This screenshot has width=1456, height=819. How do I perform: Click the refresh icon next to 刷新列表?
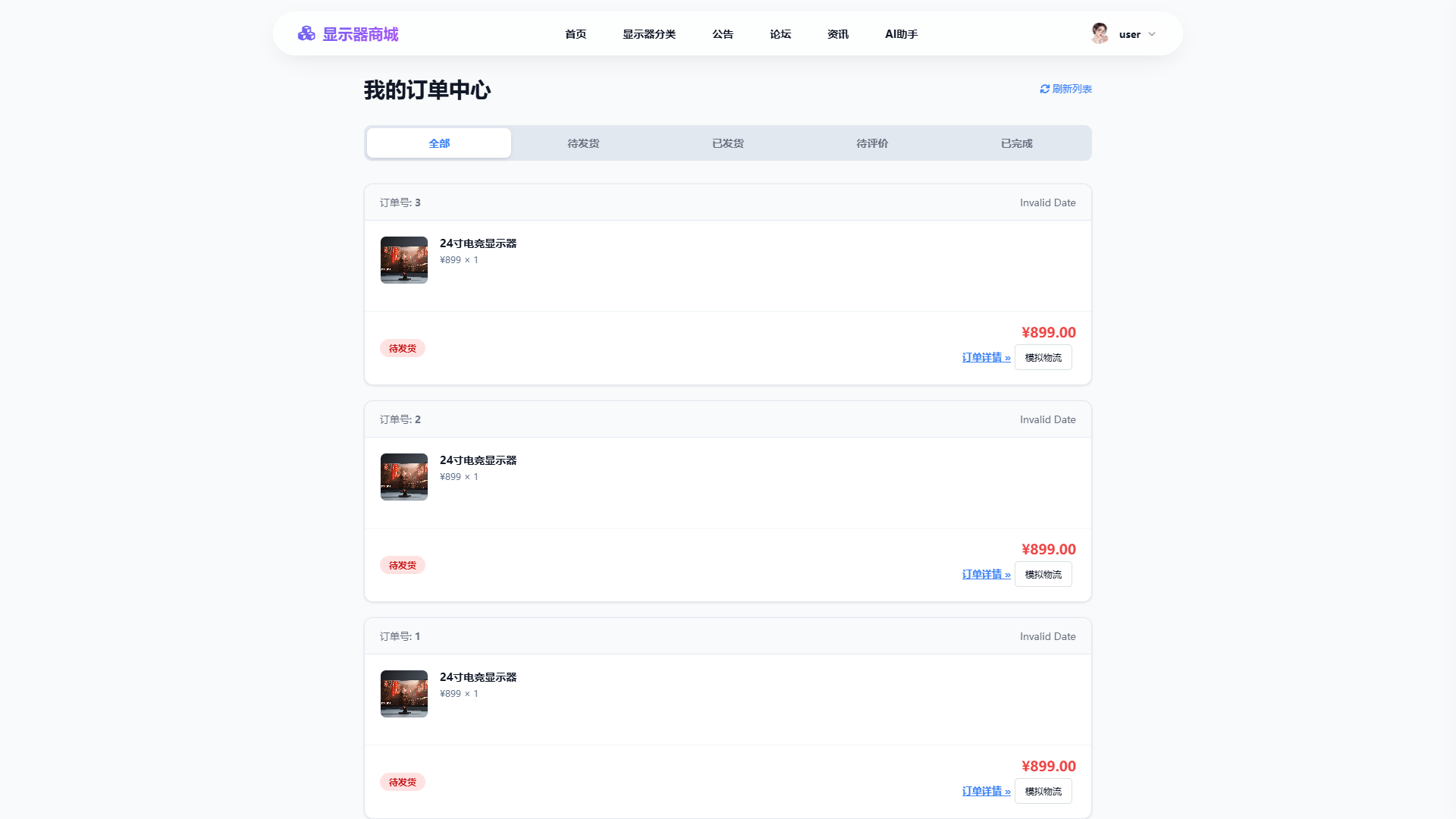[1044, 89]
